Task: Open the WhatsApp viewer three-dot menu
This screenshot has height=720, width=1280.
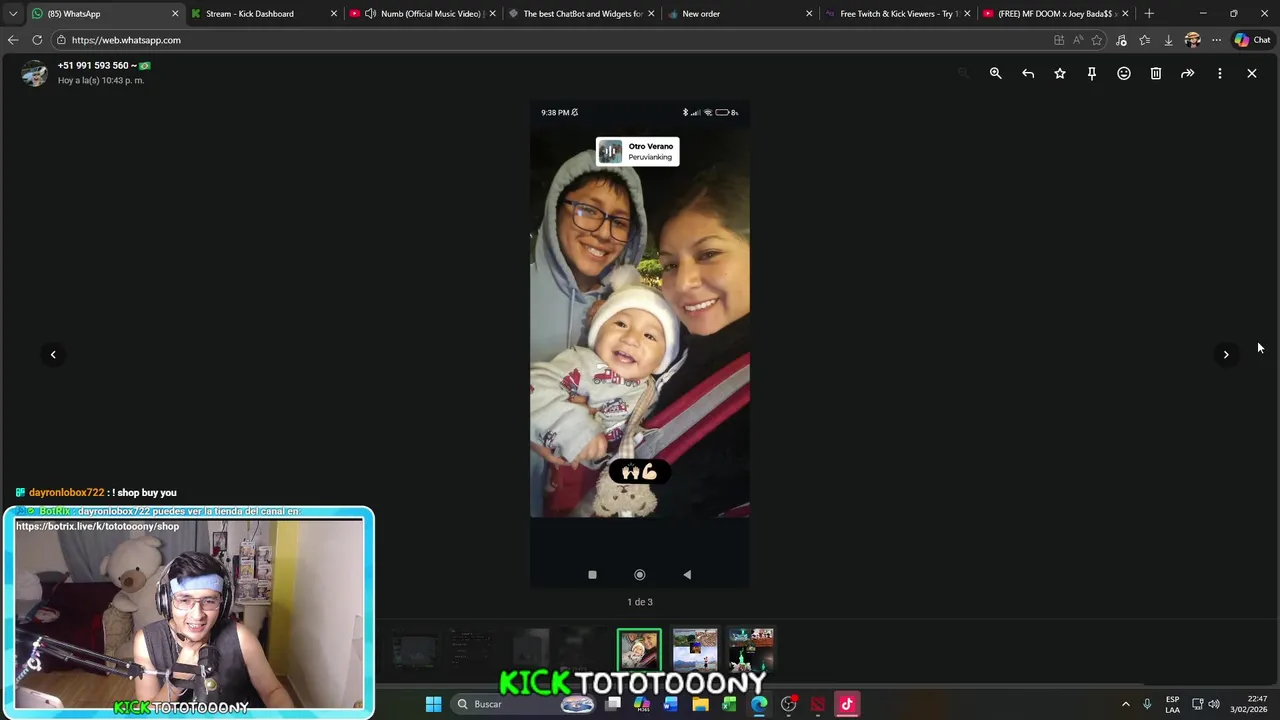Action: coord(1220,73)
